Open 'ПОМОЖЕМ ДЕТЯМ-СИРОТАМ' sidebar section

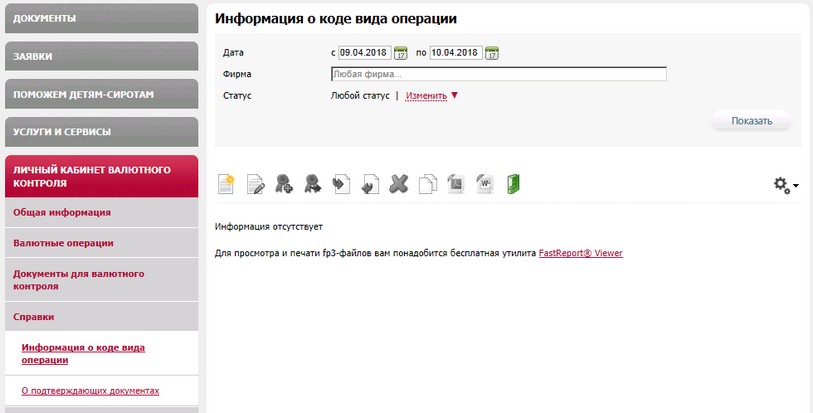pyautogui.click(x=102, y=94)
